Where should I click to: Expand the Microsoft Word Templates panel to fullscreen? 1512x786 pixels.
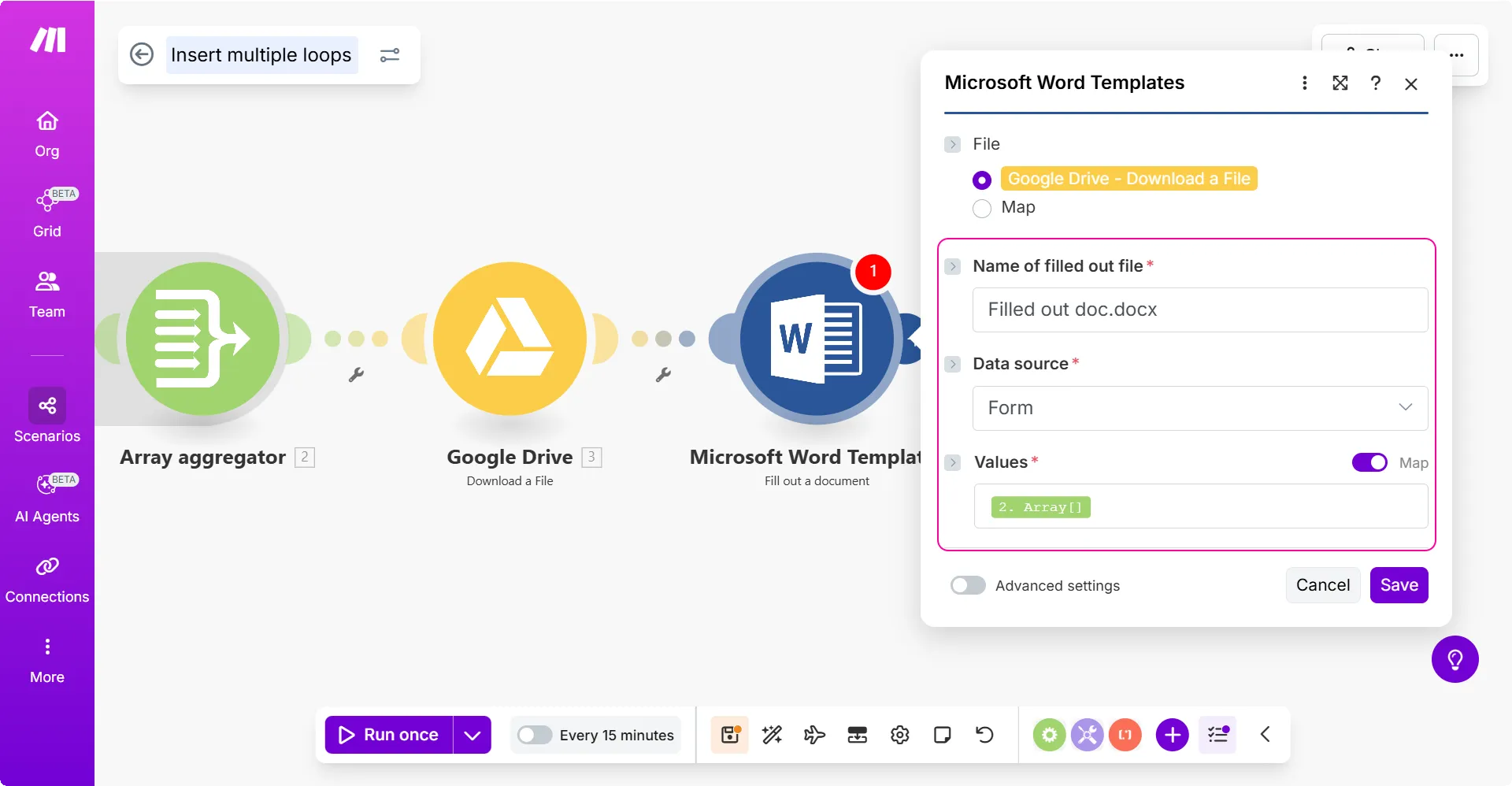tap(1340, 83)
